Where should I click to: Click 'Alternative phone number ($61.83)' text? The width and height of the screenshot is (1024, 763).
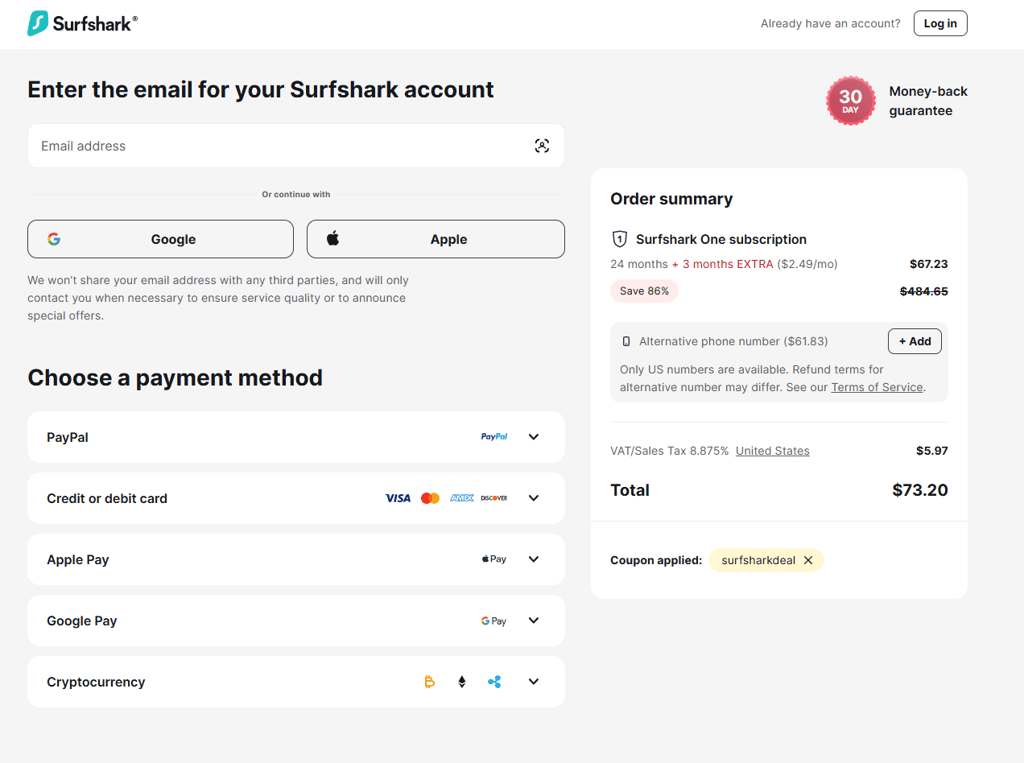733,341
